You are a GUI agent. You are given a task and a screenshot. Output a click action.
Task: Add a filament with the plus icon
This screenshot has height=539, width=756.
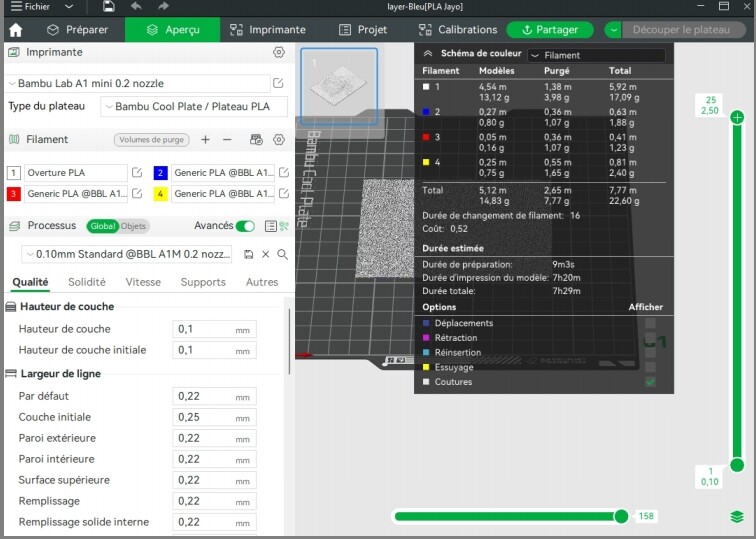(x=205, y=140)
